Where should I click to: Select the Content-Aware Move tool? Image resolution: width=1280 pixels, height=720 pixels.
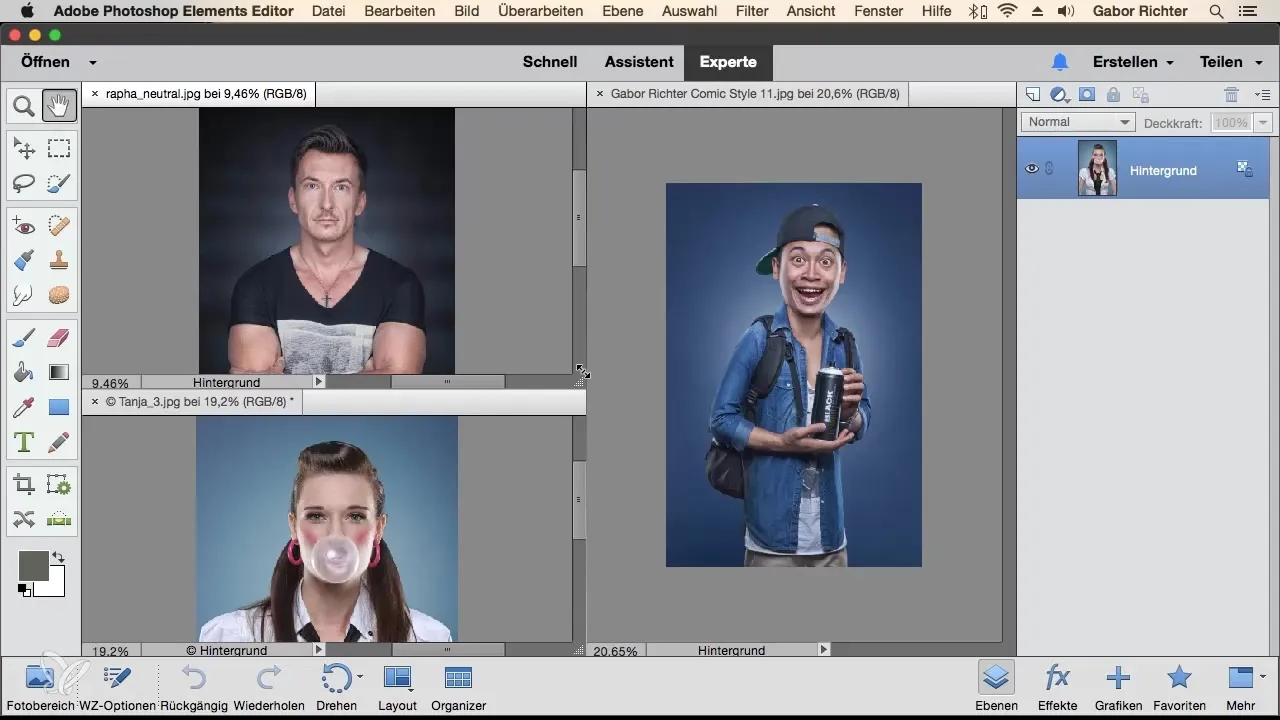tap(24, 519)
